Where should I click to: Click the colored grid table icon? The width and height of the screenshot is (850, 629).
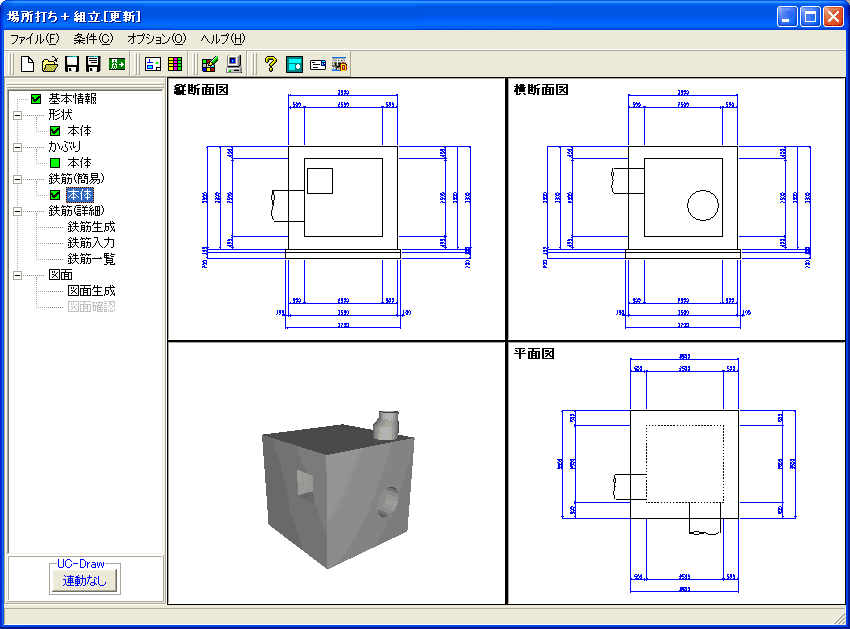[175, 64]
